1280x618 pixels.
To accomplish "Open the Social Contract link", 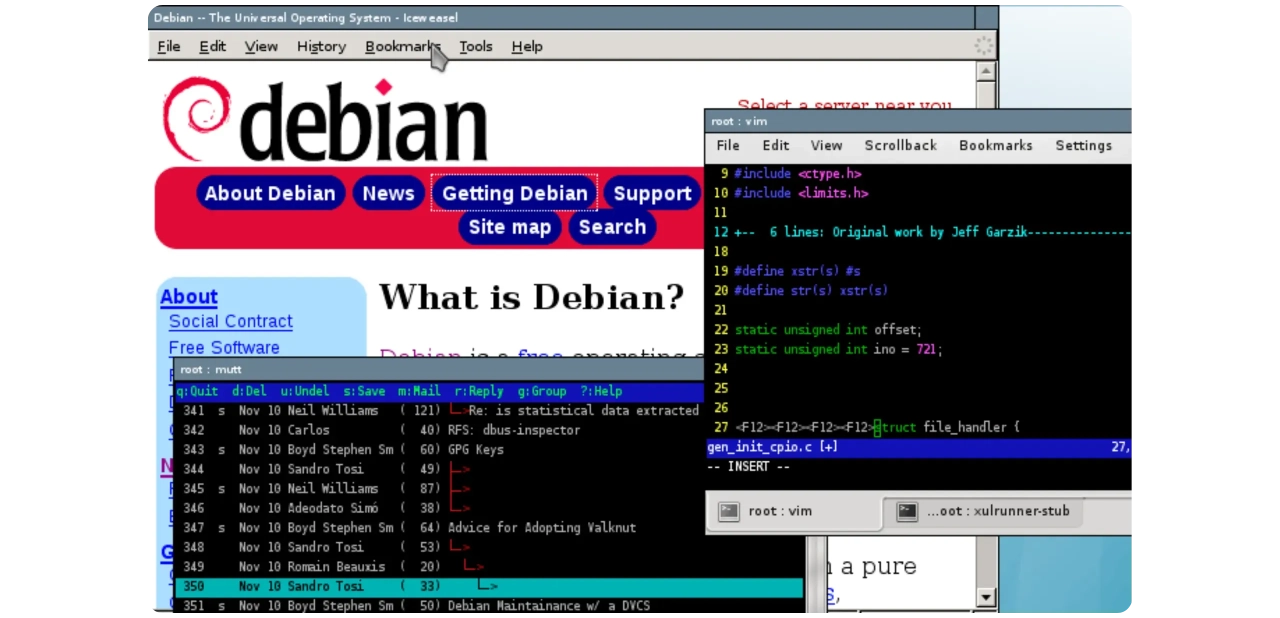I will pyautogui.click(x=231, y=321).
